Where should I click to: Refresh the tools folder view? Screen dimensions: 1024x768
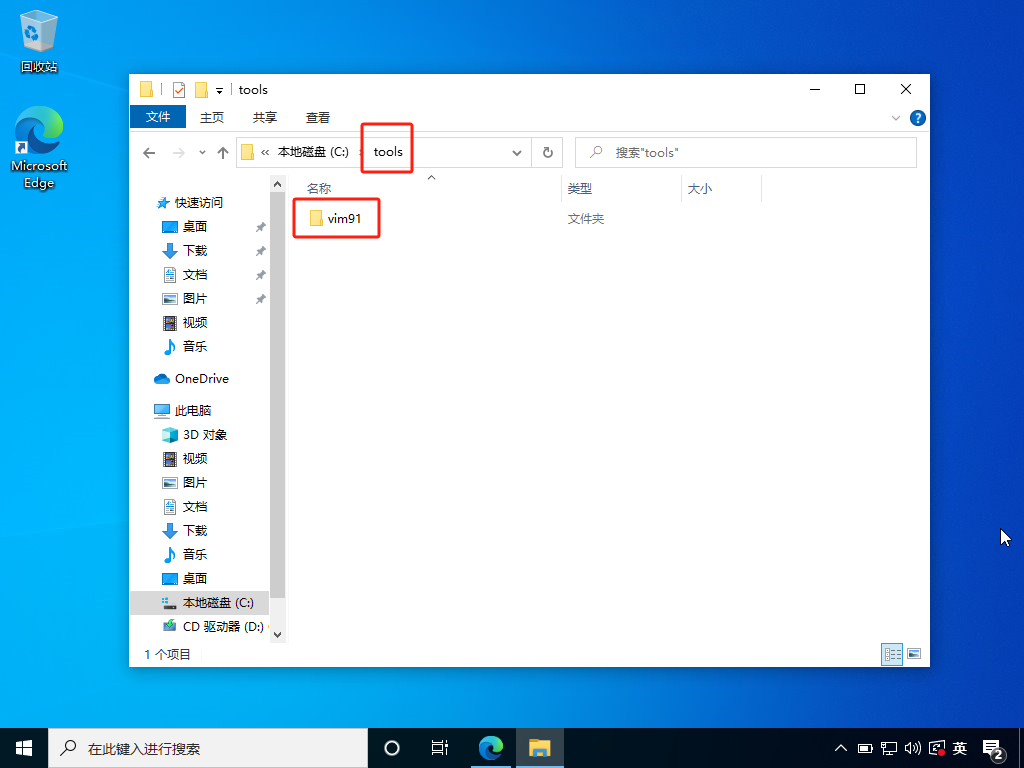tap(547, 152)
